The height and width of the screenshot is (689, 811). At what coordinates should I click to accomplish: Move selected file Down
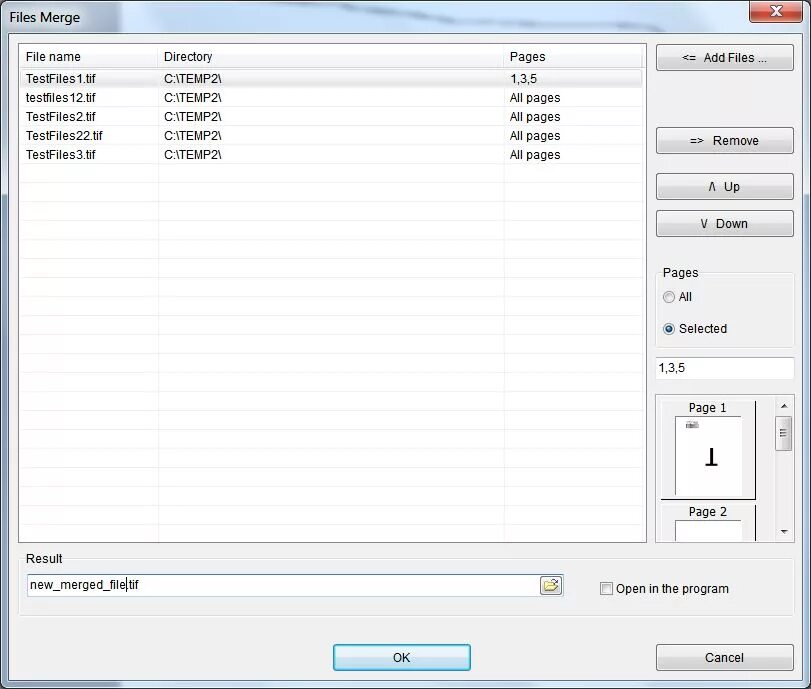point(725,223)
